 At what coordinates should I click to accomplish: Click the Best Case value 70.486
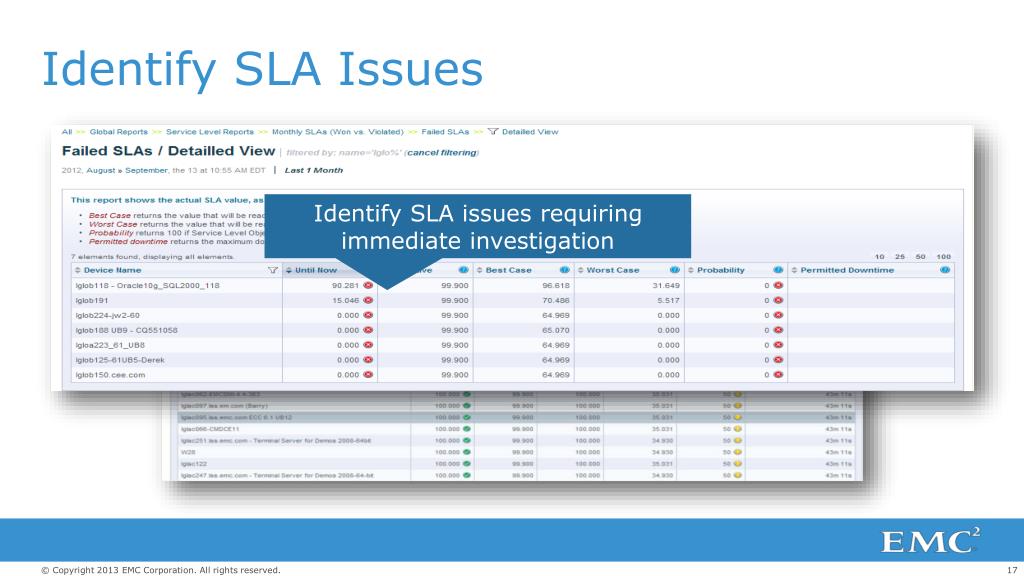(x=556, y=300)
